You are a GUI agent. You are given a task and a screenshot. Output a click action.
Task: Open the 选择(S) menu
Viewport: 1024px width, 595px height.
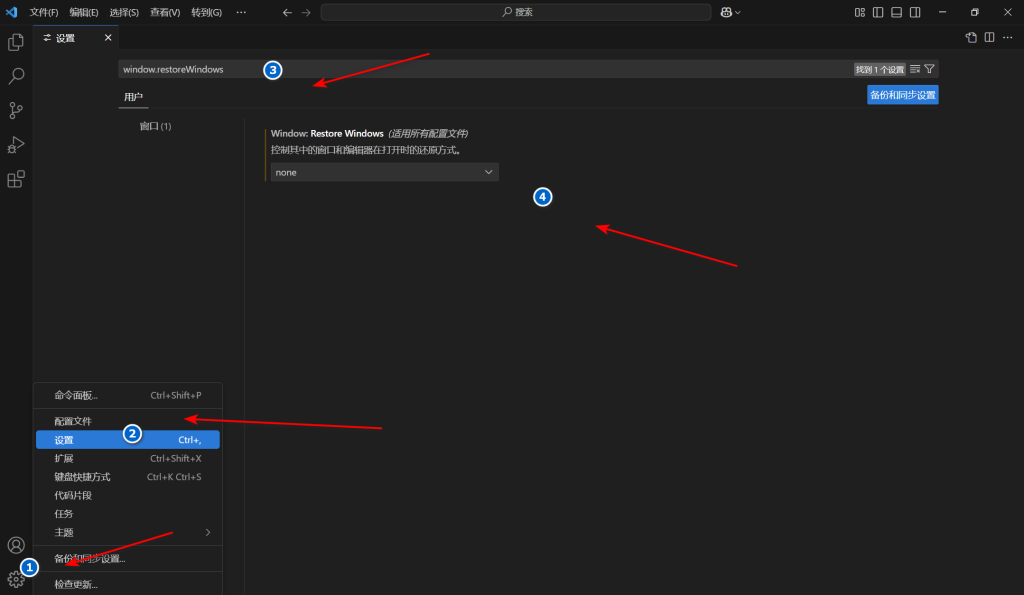click(x=124, y=12)
